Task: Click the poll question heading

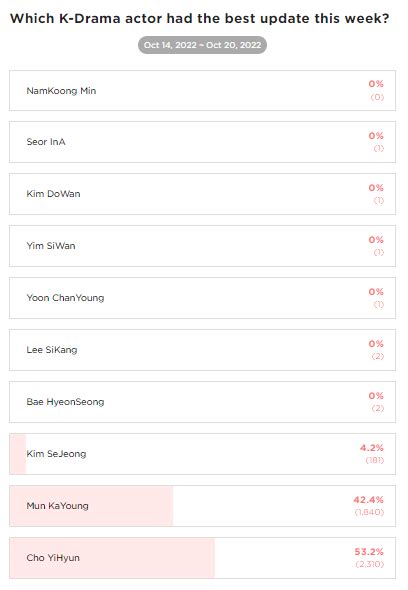Action: point(199,18)
